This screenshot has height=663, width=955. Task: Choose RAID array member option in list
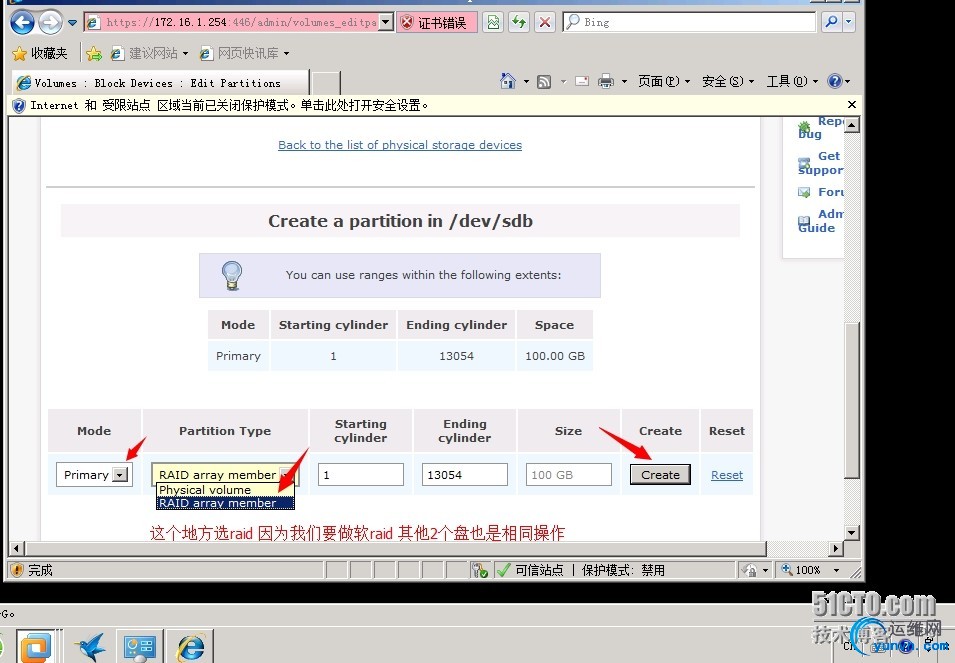click(x=225, y=503)
